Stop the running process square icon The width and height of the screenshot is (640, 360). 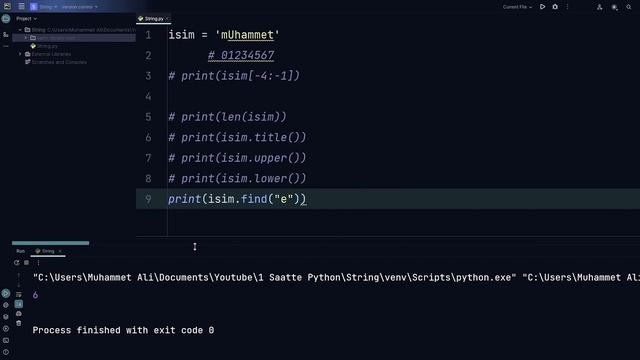(x=27, y=263)
